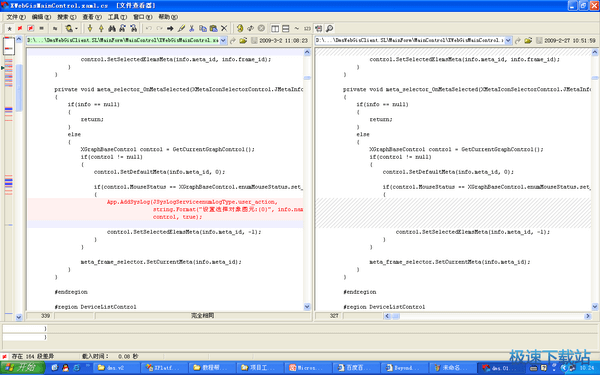The image size is (600, 375).
Task: Open the 帮助 menu
Action: pos(168,17)
